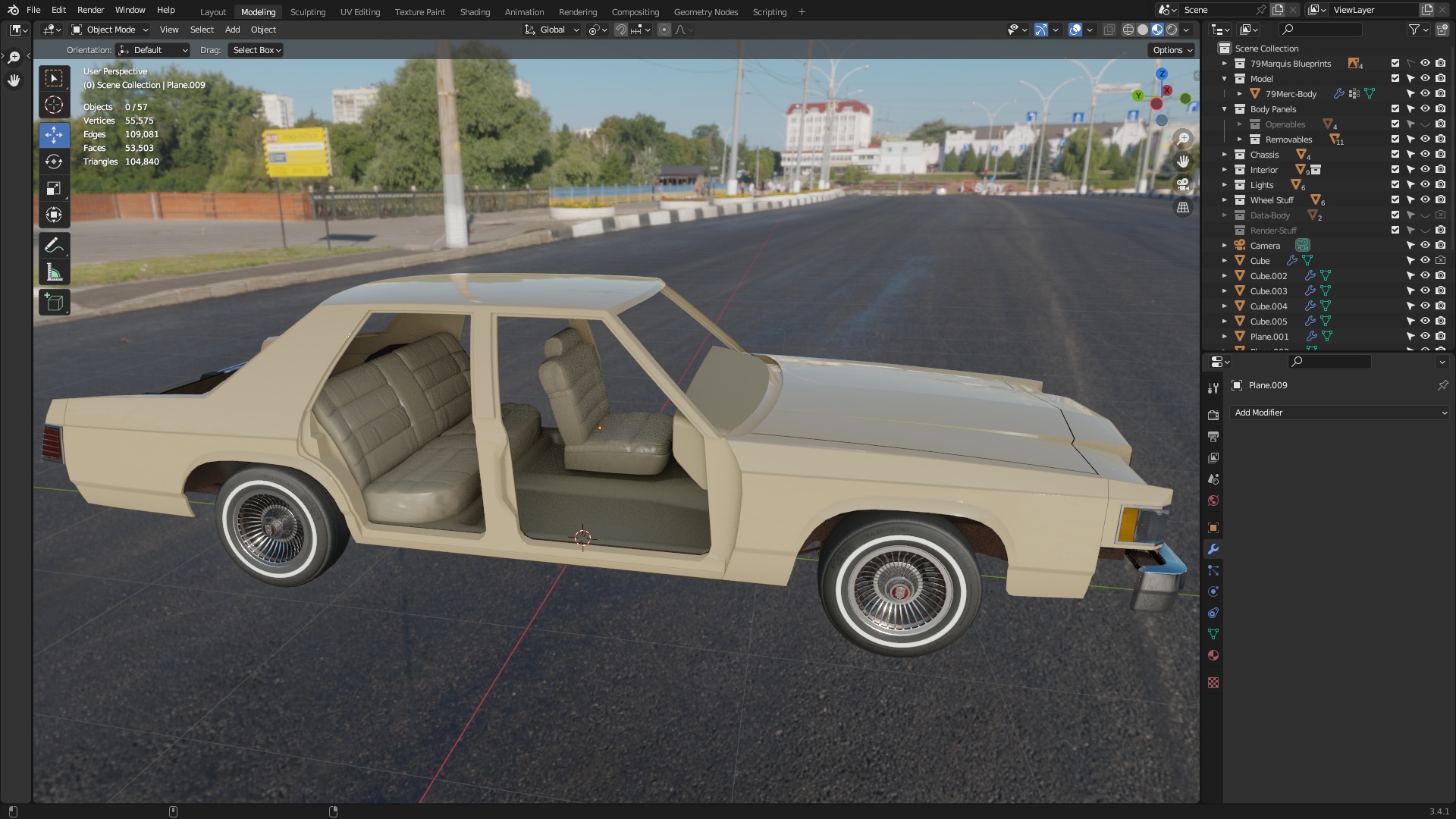
Task: Toggle camera view in viewport
Action: [x=1183, y=184]
